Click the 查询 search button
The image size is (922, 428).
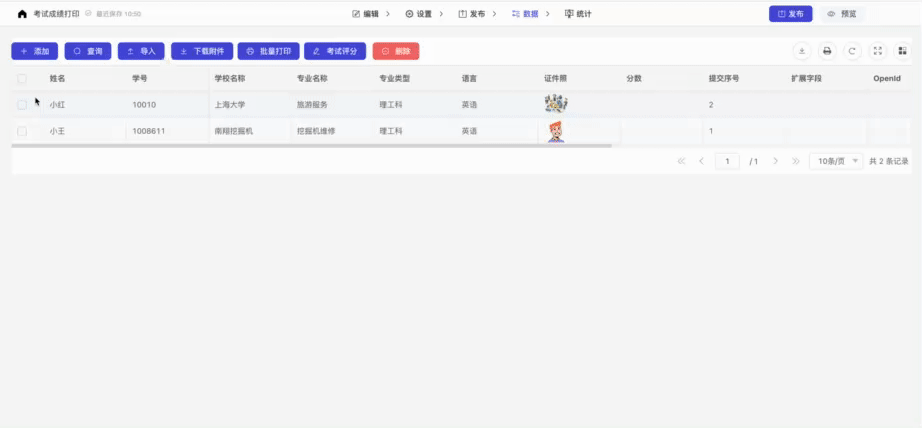pyautogui.click(x=88, y=51)
